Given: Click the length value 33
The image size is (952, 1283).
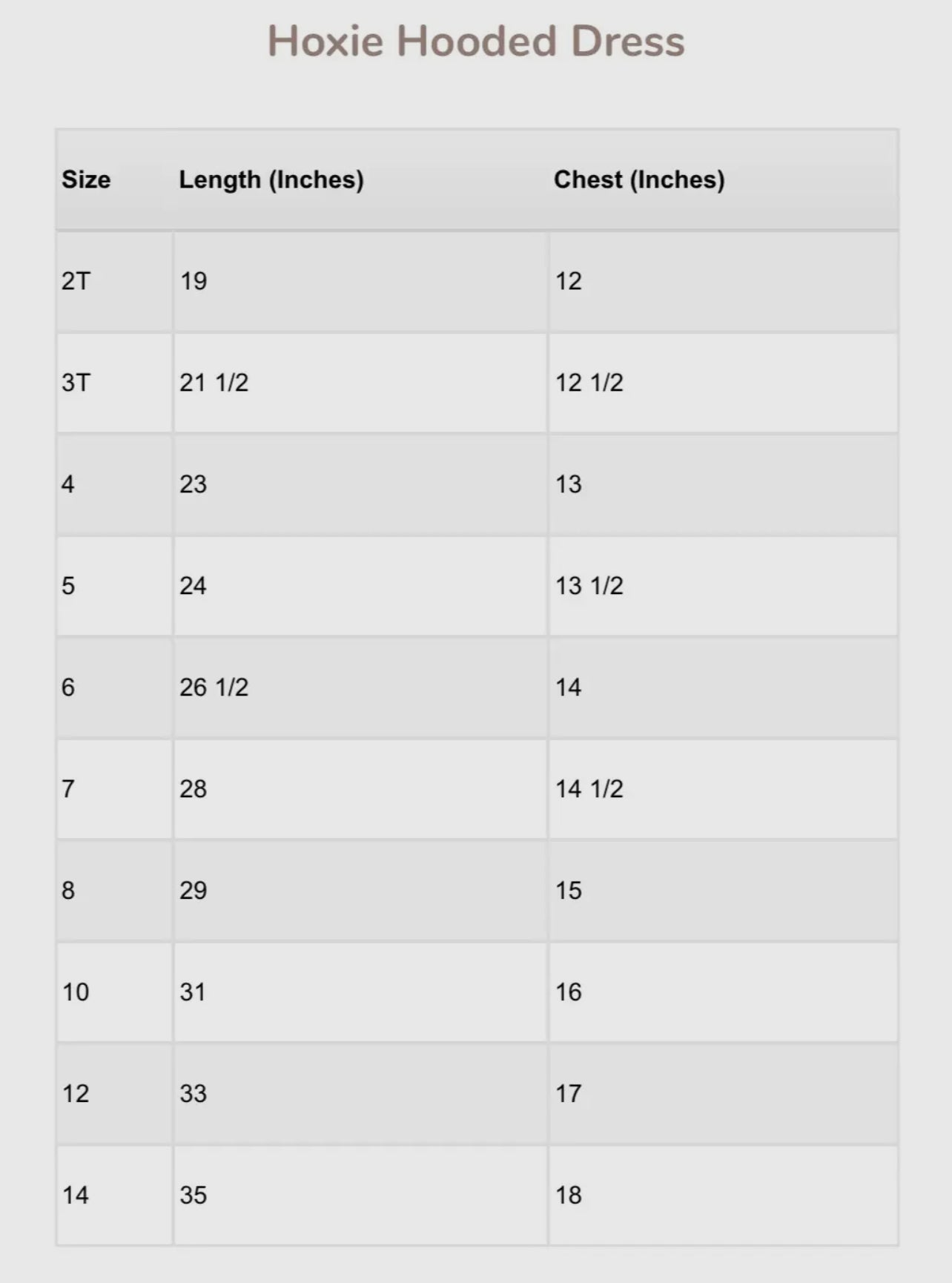Looking at the screenshot, I should (194, 1094).
